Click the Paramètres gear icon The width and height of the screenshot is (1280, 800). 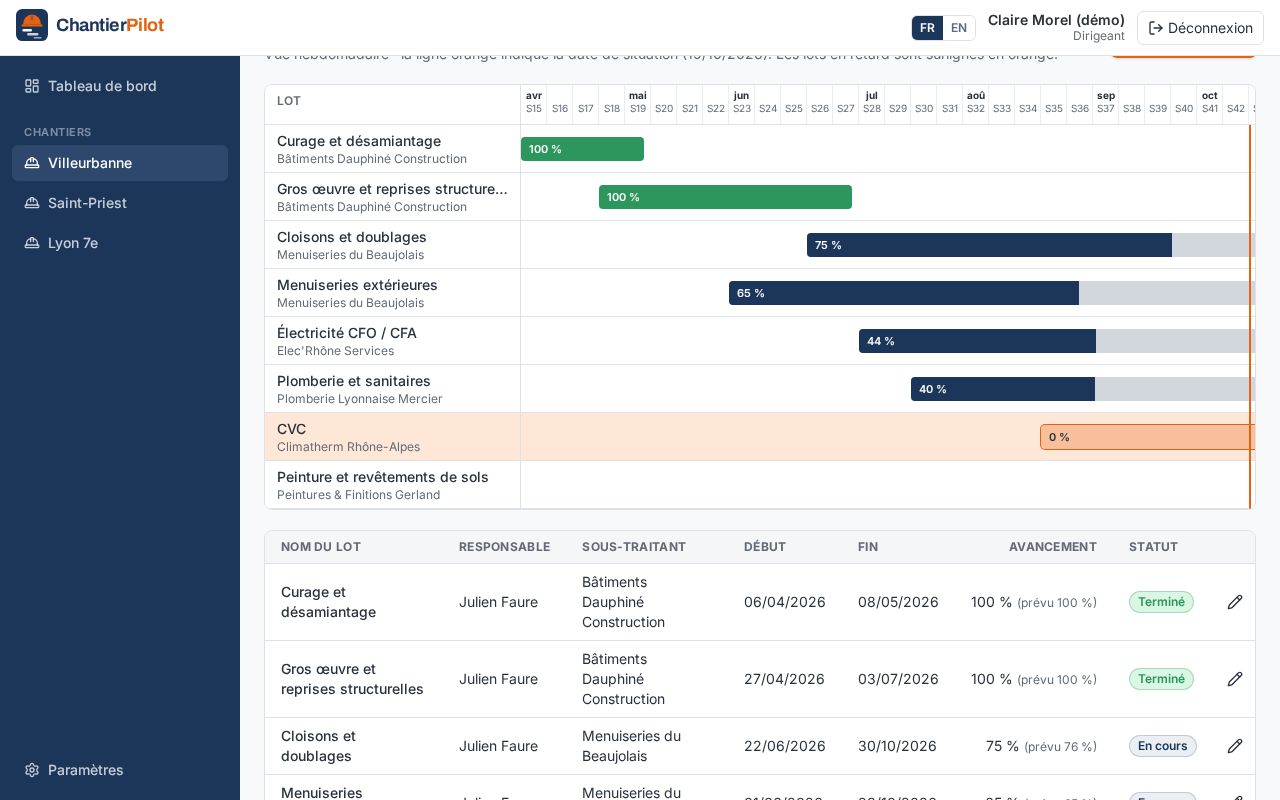pos(32,770)
